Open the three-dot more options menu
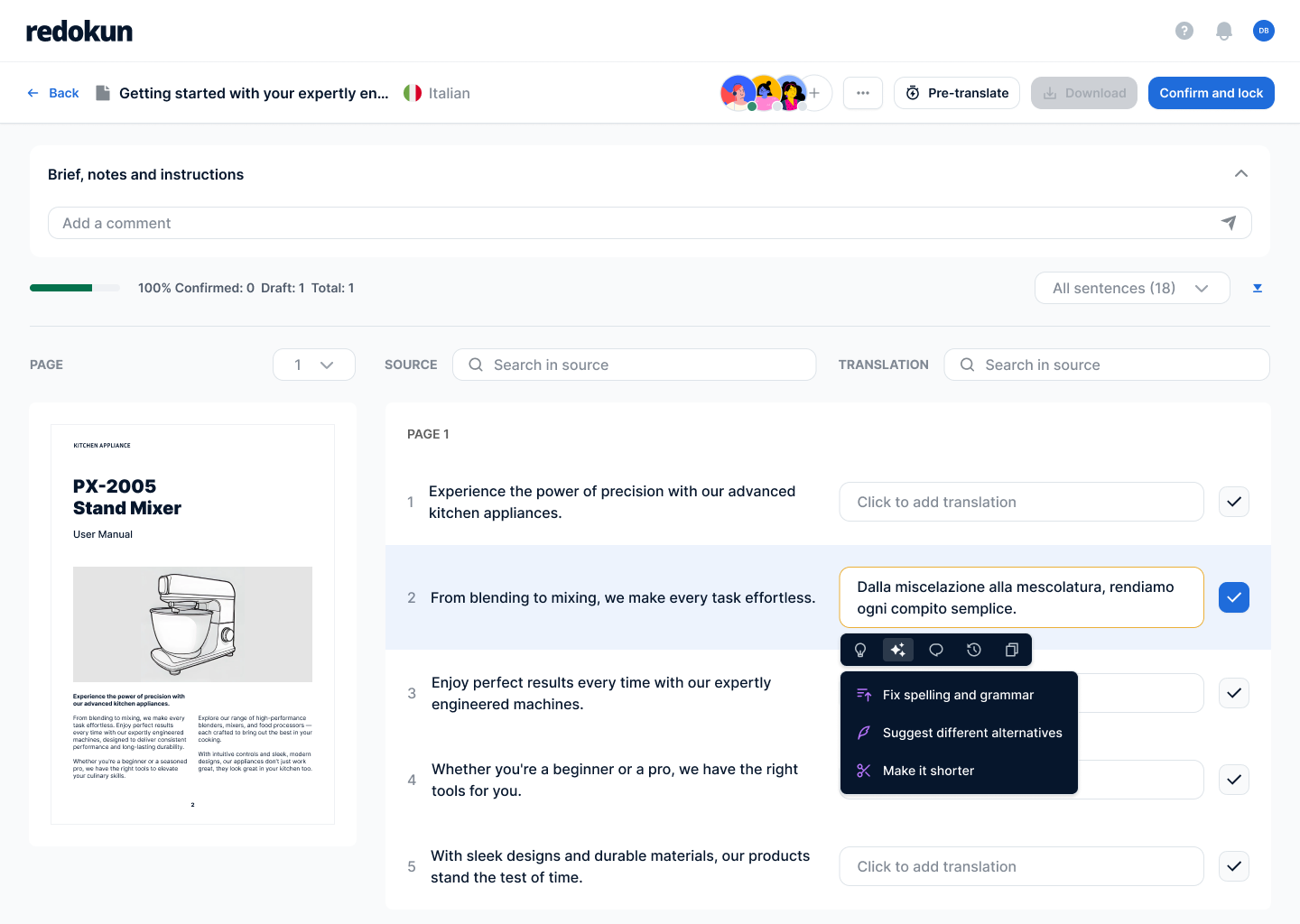The height and width of the screenshot is (924, 1300). coord(862,93)
